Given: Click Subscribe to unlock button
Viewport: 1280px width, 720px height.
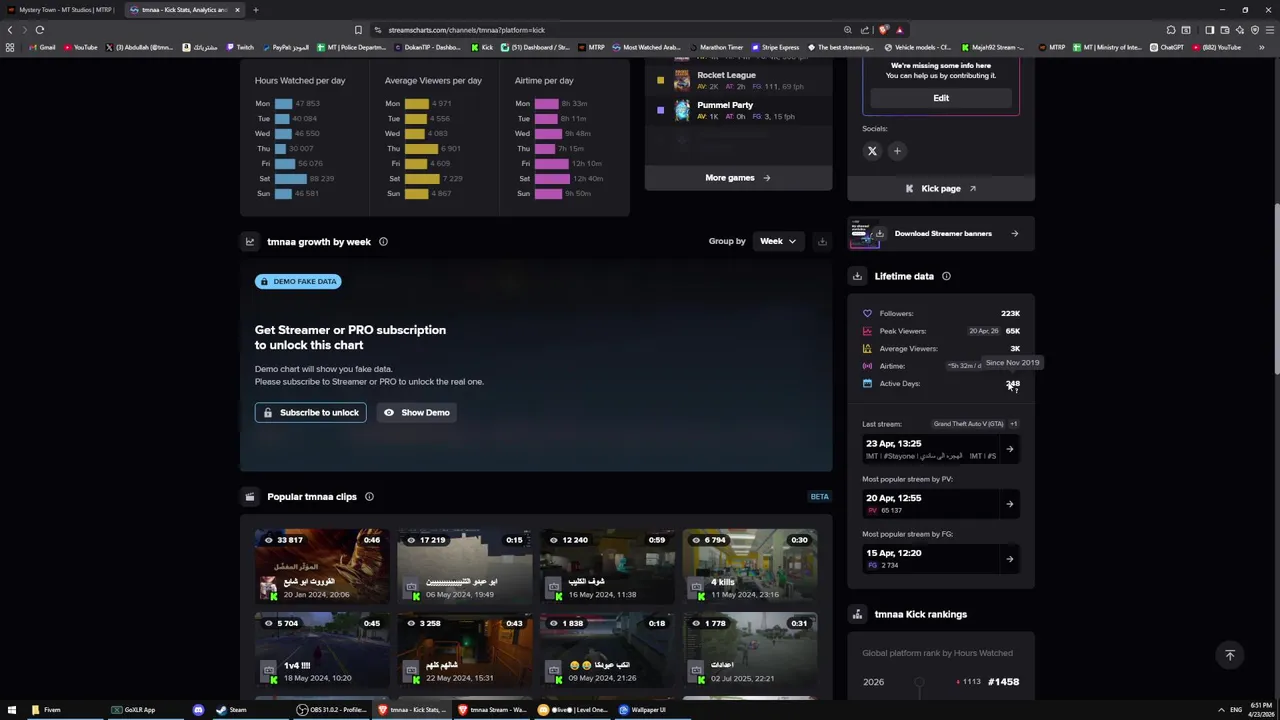Looking at the screenshot, I should click(310, 412).
